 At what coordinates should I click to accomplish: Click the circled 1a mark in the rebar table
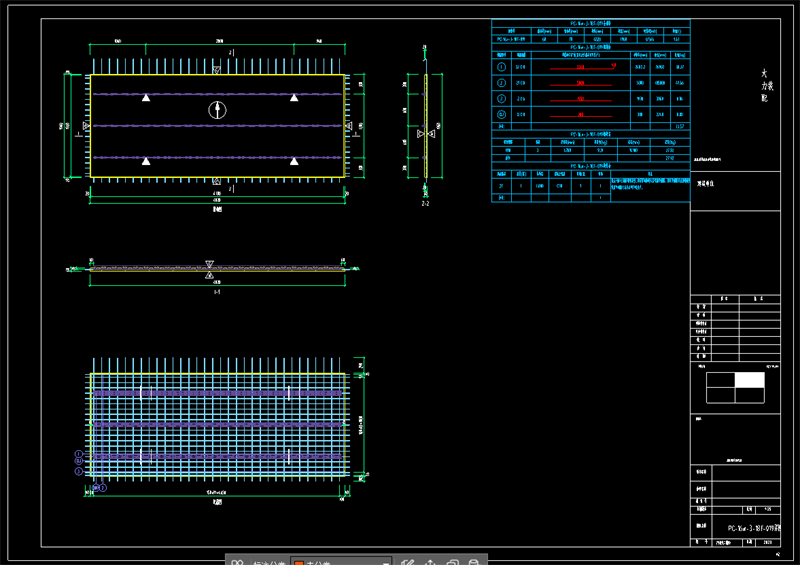pyautogui.click(x=502, y=114)
